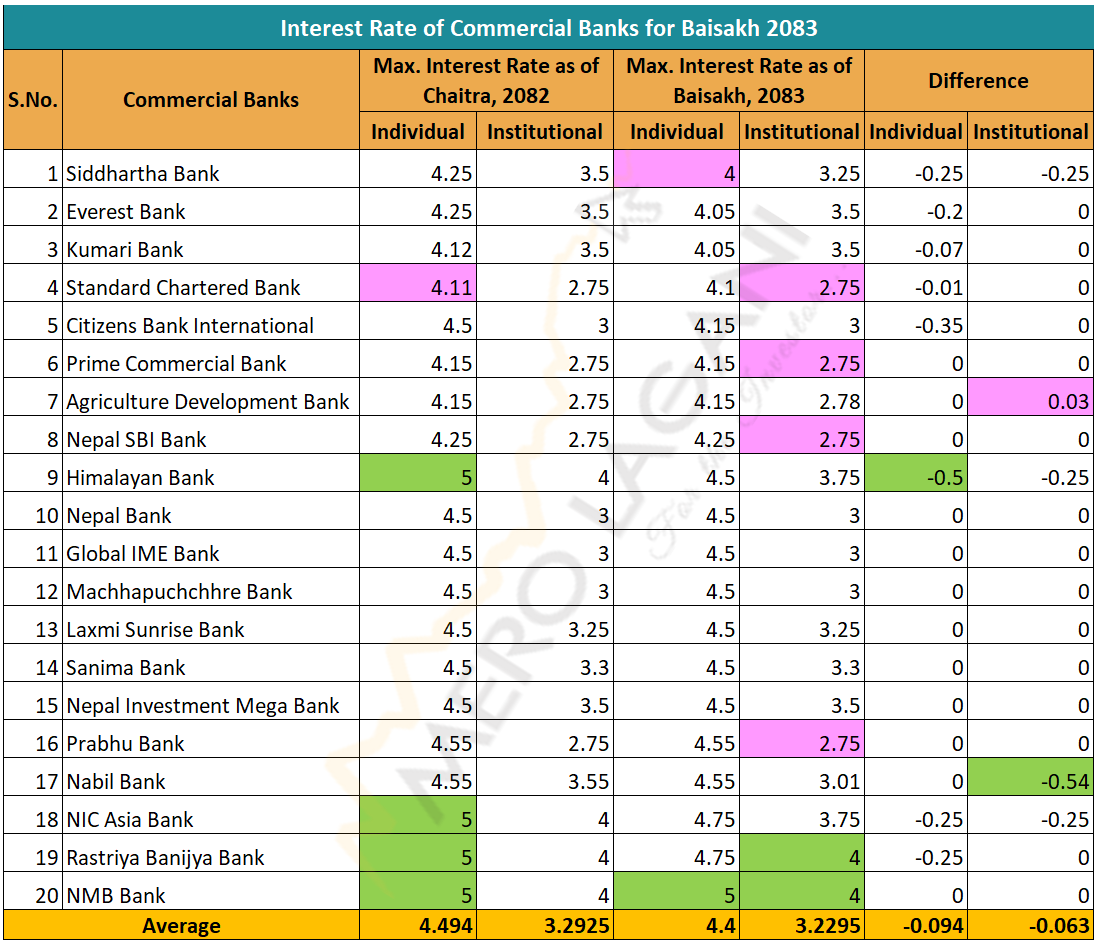Click the green -0.5 Himalayan Bank difference cell

916,477
